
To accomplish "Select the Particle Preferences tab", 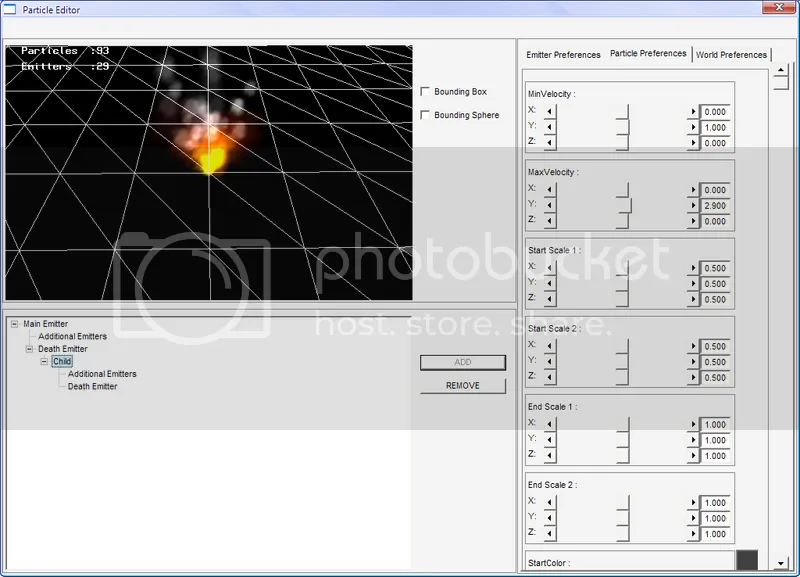I will coord(648,53).
